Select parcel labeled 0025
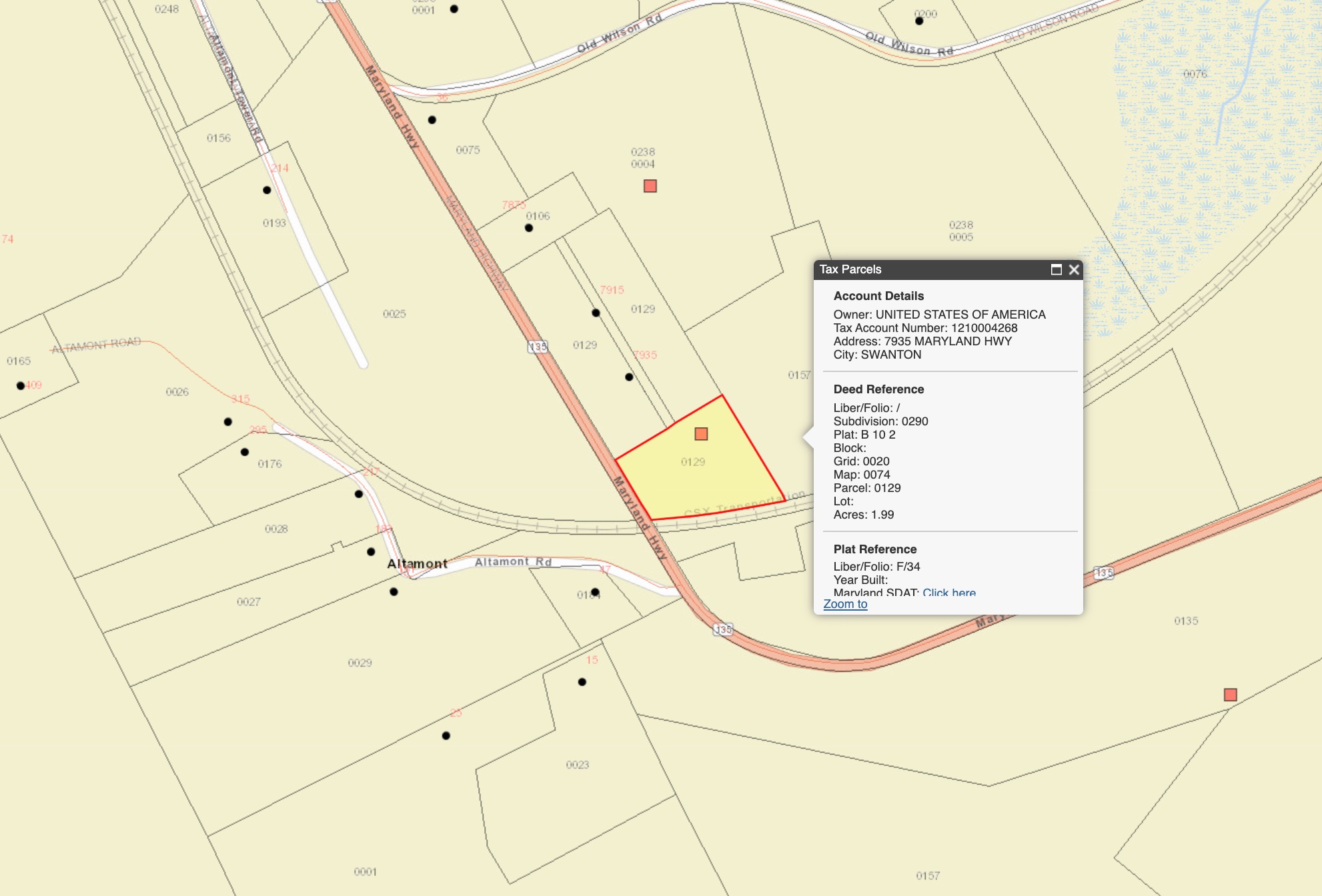 (394, 314)
